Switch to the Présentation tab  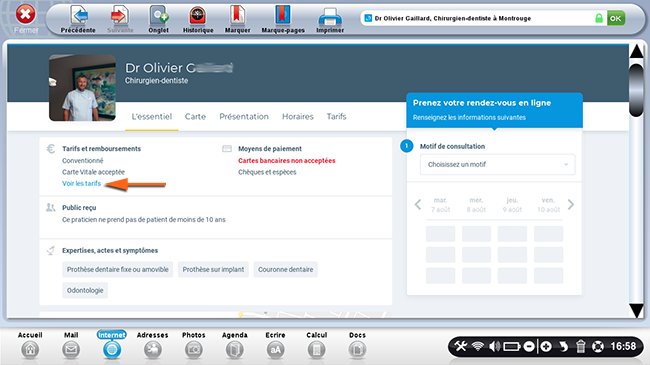click(244, 117)
